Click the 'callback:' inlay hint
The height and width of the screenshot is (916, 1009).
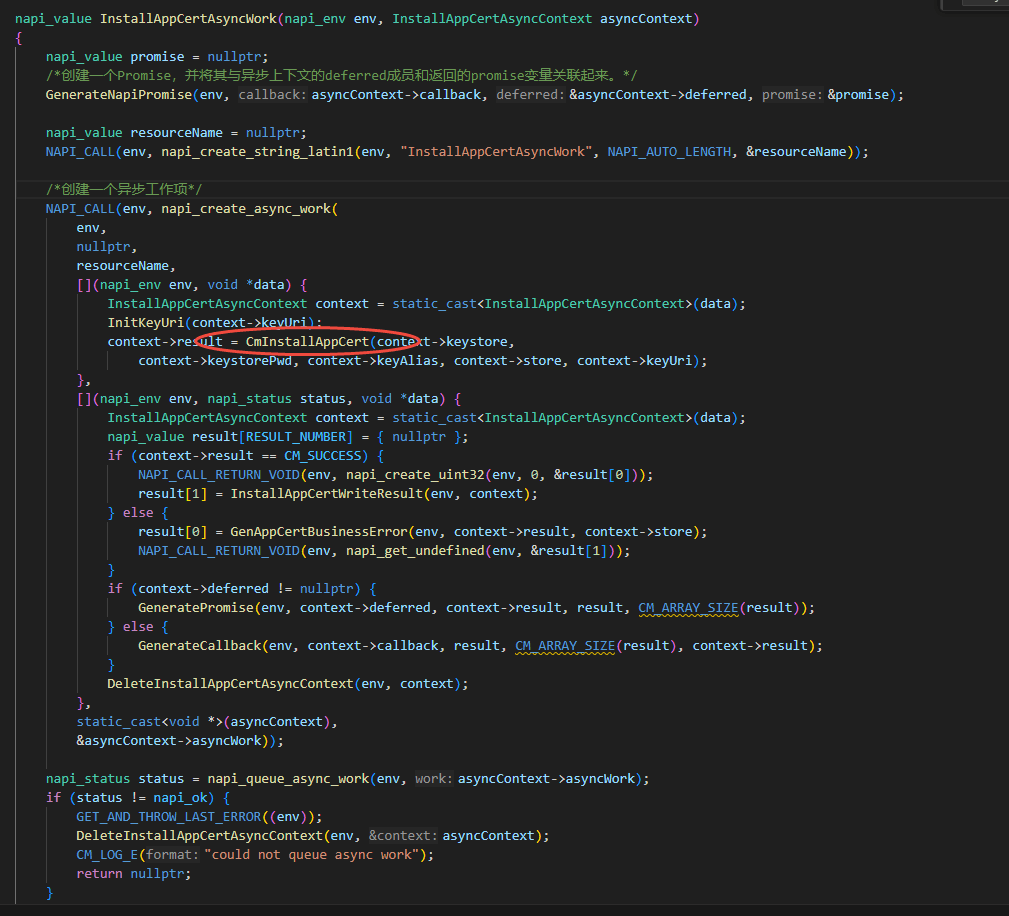(x=273, y=95)
